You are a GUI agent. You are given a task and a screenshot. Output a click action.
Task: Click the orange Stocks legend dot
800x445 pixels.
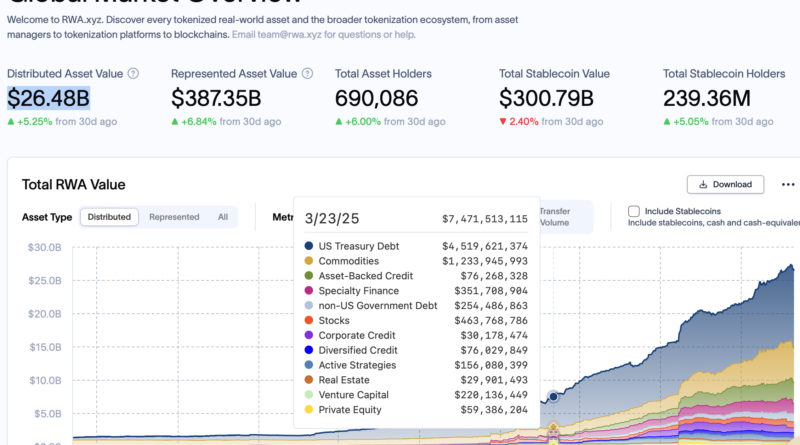click(x=309, y=321)
